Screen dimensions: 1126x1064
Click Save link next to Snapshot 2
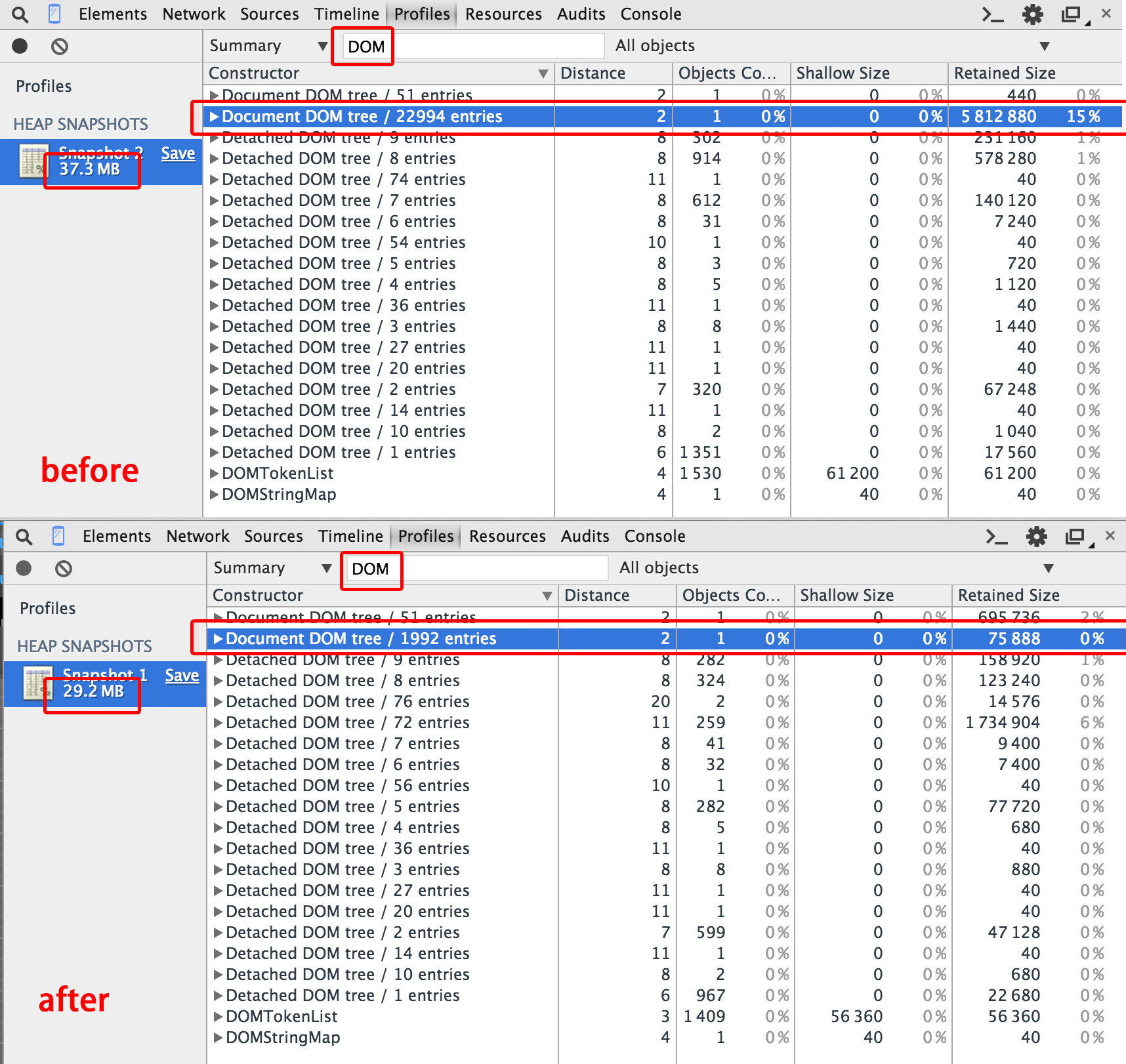(178, 153)
